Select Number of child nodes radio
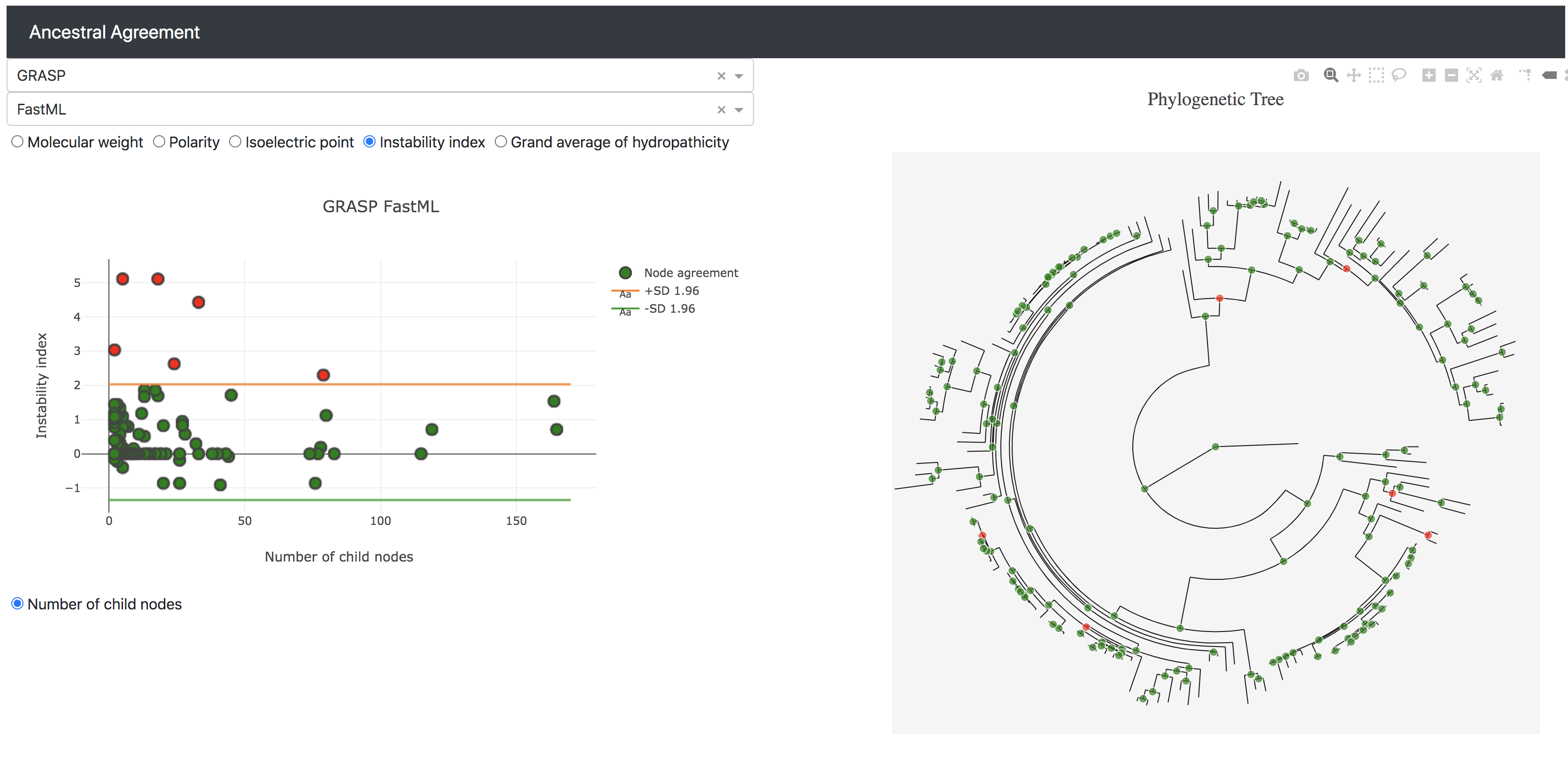This screenshot has width=1568, height=770. pyautogui.click(x=18, y=603)
